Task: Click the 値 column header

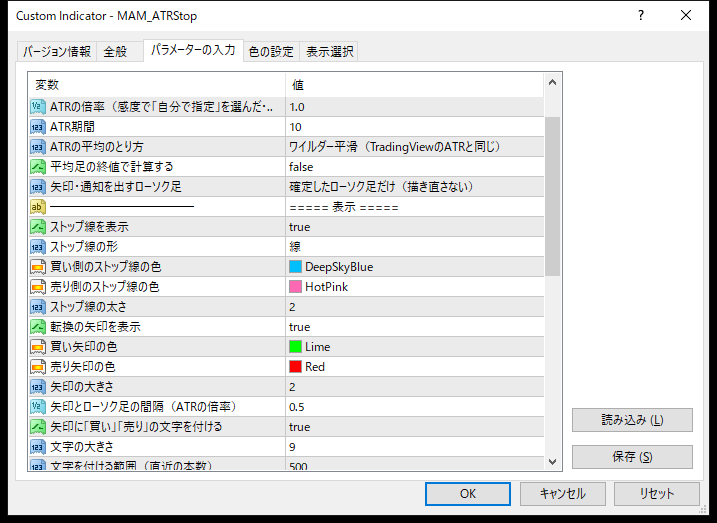Action: click(415, 85)
